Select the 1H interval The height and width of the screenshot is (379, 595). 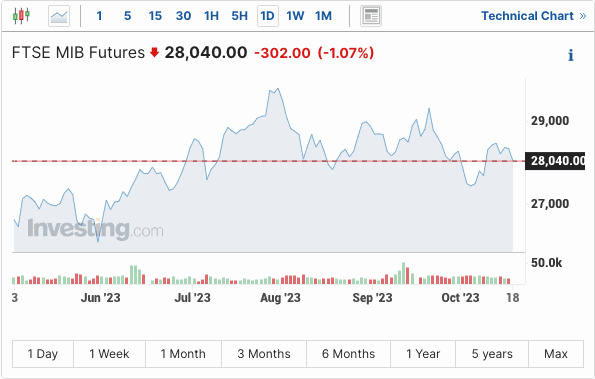211,16
